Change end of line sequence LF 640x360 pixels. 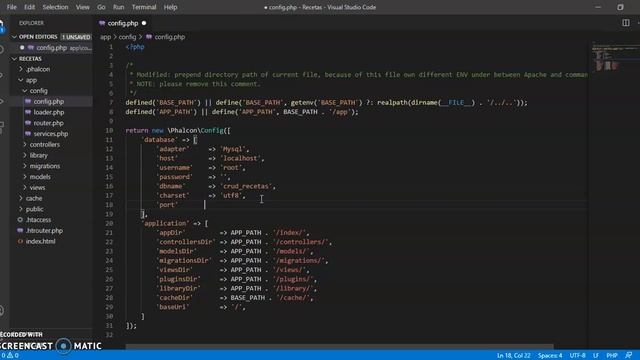tap(596, 356)
